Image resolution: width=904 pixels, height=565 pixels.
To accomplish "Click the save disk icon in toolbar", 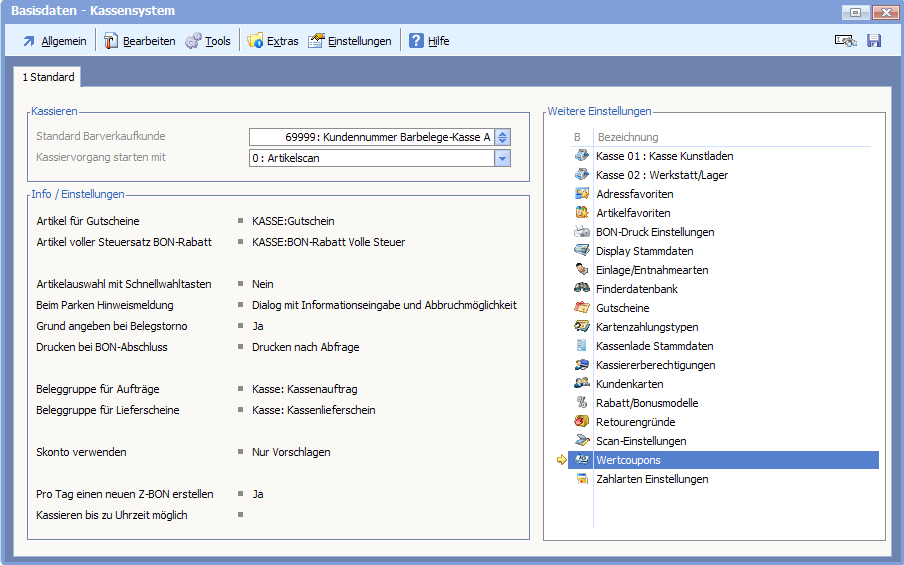I will coord(873,41).
